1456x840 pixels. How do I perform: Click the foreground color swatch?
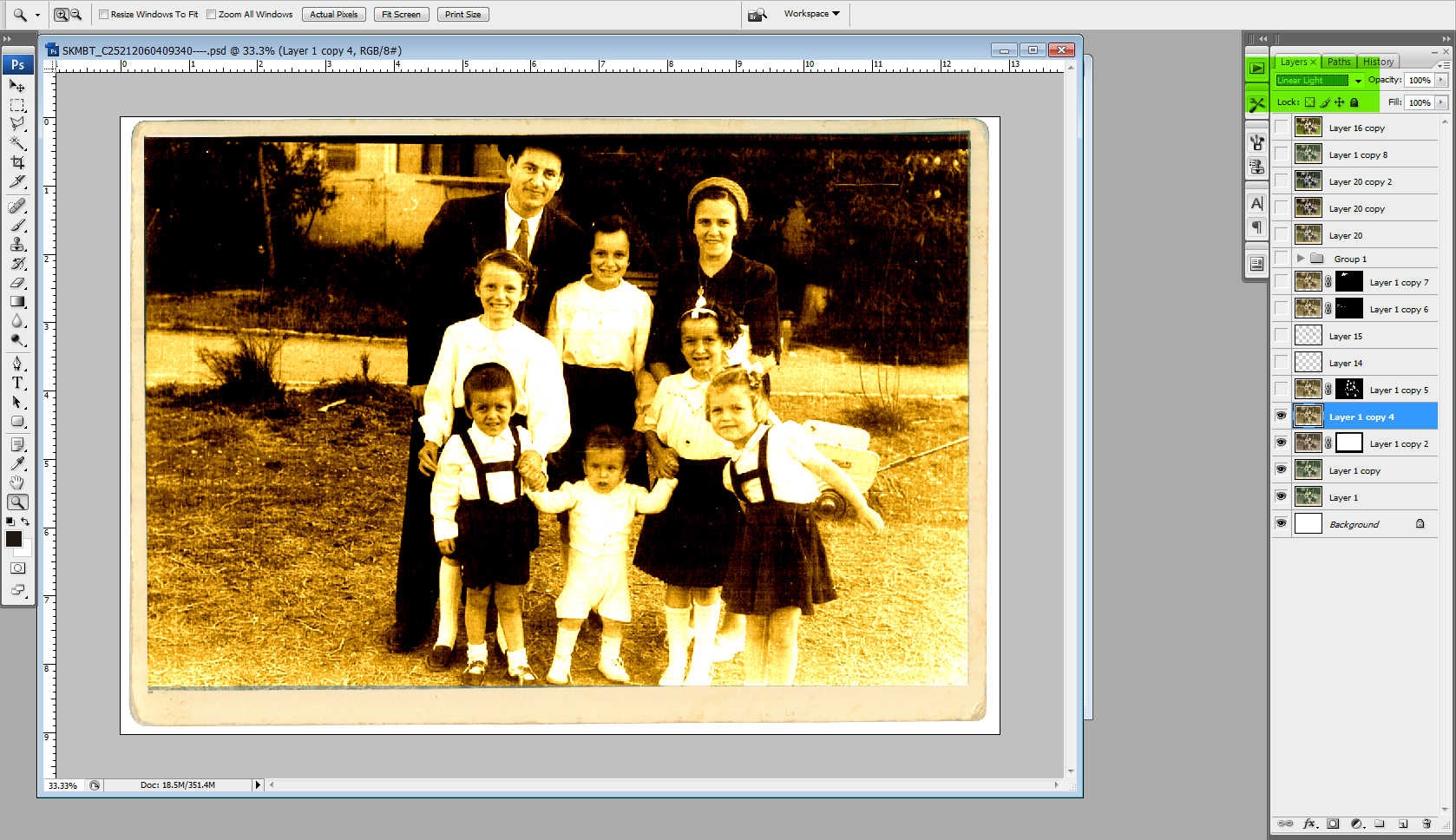(x=14, y=539)
